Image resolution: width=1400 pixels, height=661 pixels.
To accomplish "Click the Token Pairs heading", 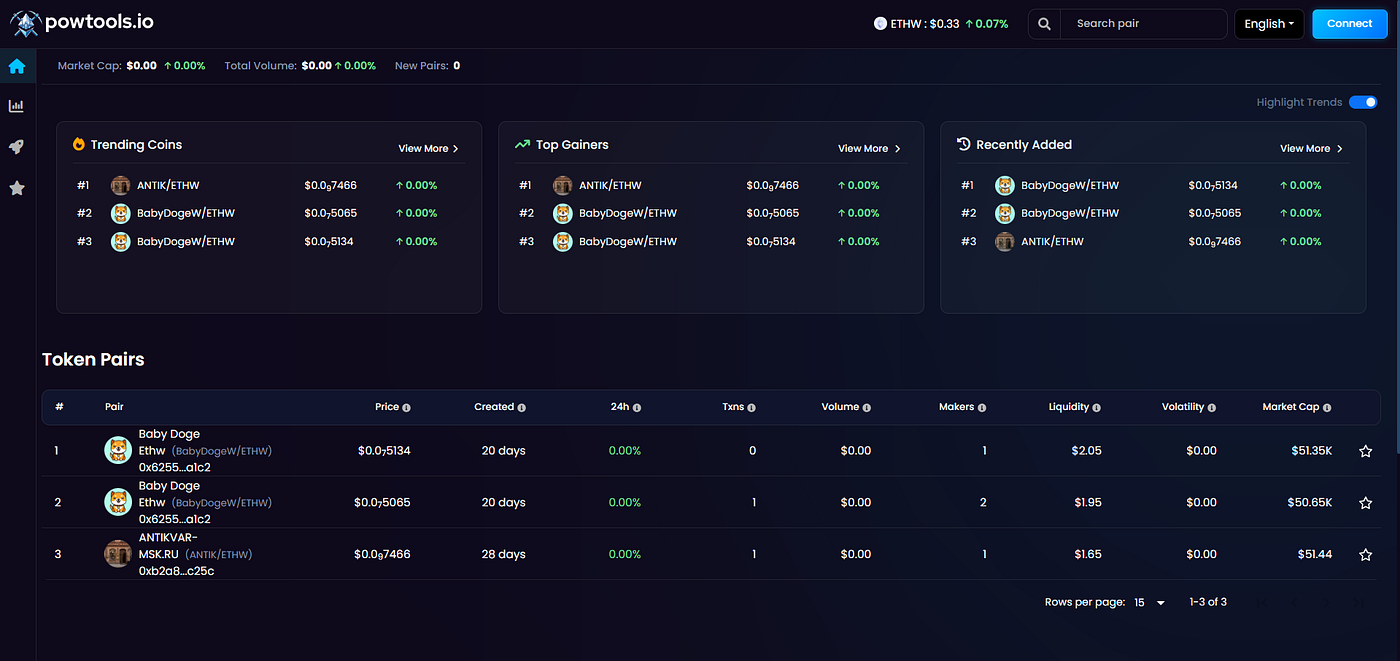I will pyautogui.click(x=93, y=360).
